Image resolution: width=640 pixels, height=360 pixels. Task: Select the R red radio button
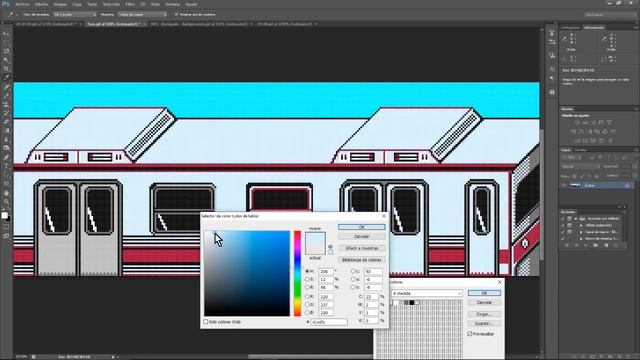(x=307, y=296)
